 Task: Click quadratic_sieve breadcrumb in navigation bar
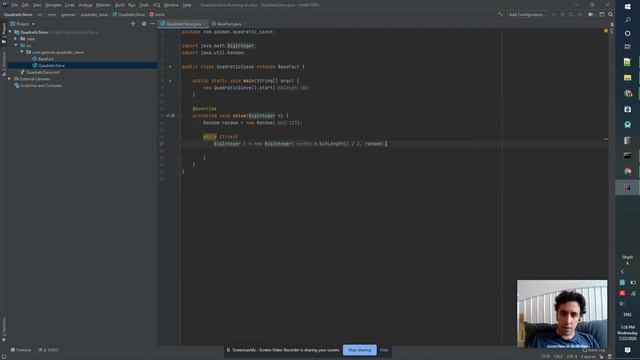pyautogui.click(x=94, y=14)
